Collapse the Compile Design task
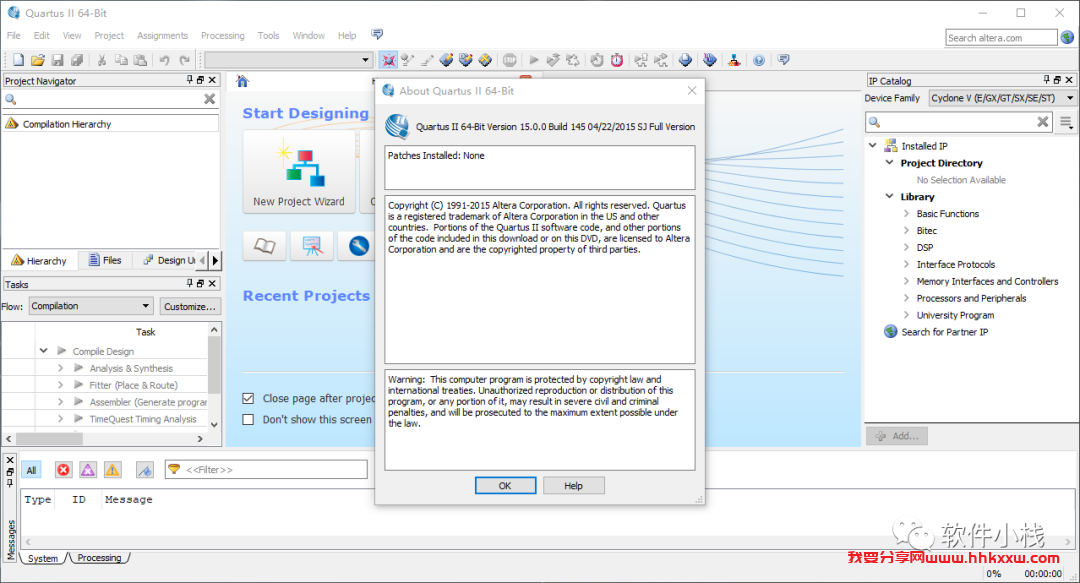Image resolution: width=1080 pixels, height=583 pixels. 44,351
